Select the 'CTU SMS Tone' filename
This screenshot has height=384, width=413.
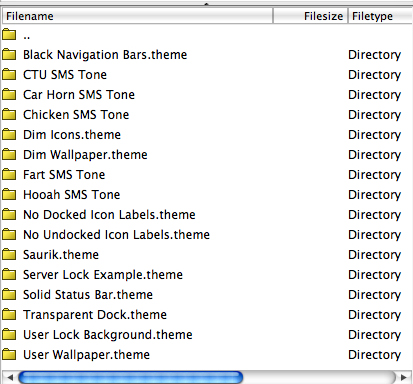click(65, 75)
